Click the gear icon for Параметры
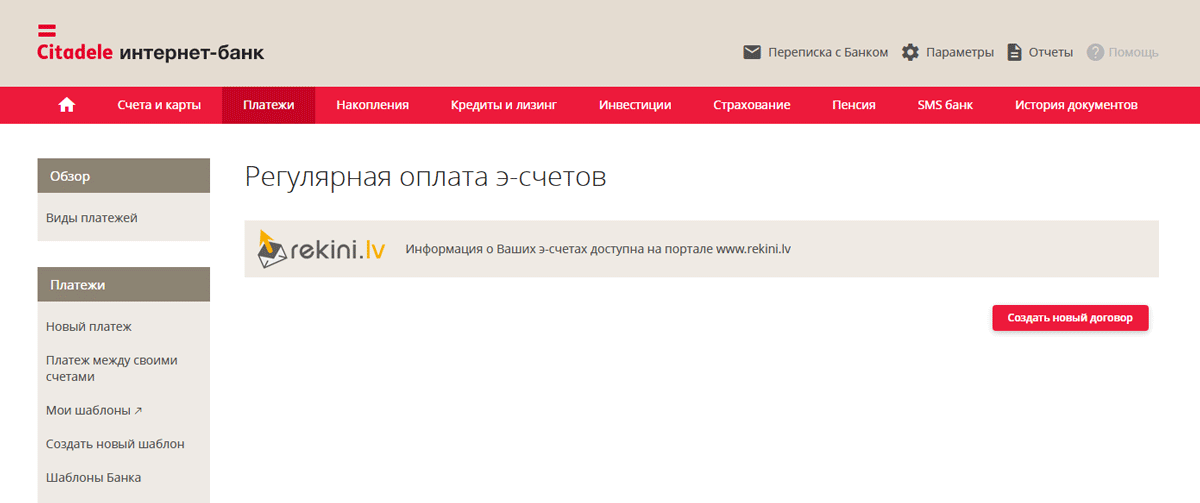Screen dimensions: 1200x503 click(x=910, y=52)
